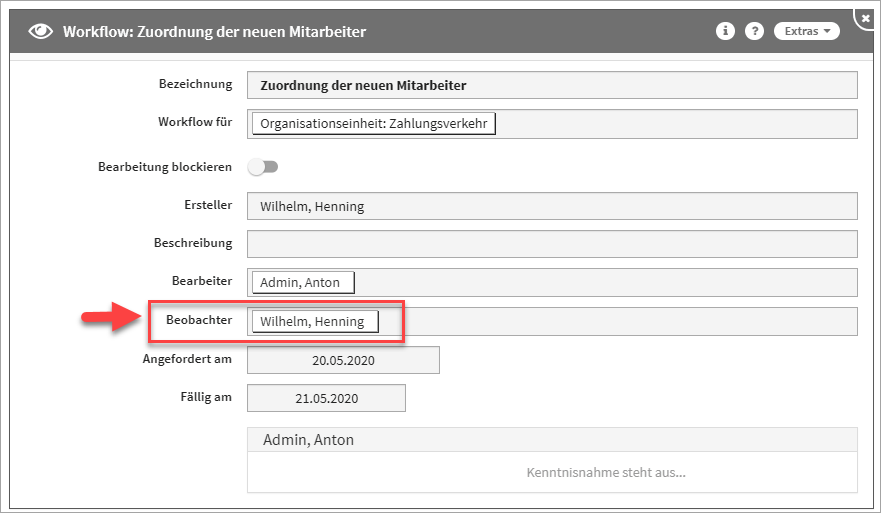The width and height of the screenshot is (881, 513).
Task: Click the Bezeichnung text field
Action: [552, 86]
